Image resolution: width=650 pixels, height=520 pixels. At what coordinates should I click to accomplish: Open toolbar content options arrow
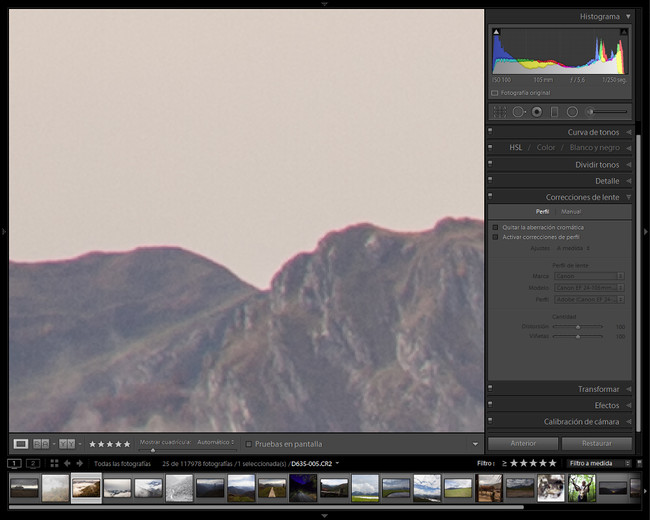click(475, 444)
